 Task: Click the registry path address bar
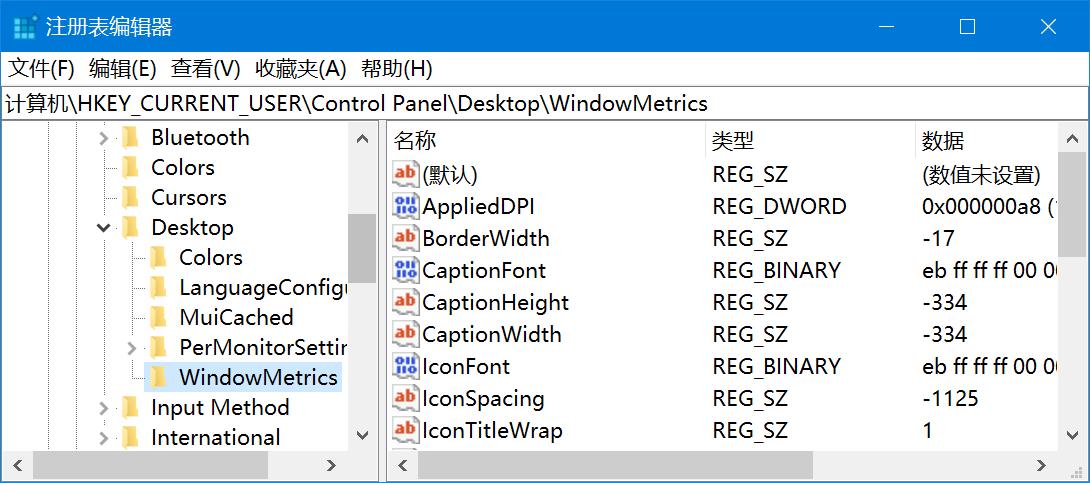(x=545, y=103)
